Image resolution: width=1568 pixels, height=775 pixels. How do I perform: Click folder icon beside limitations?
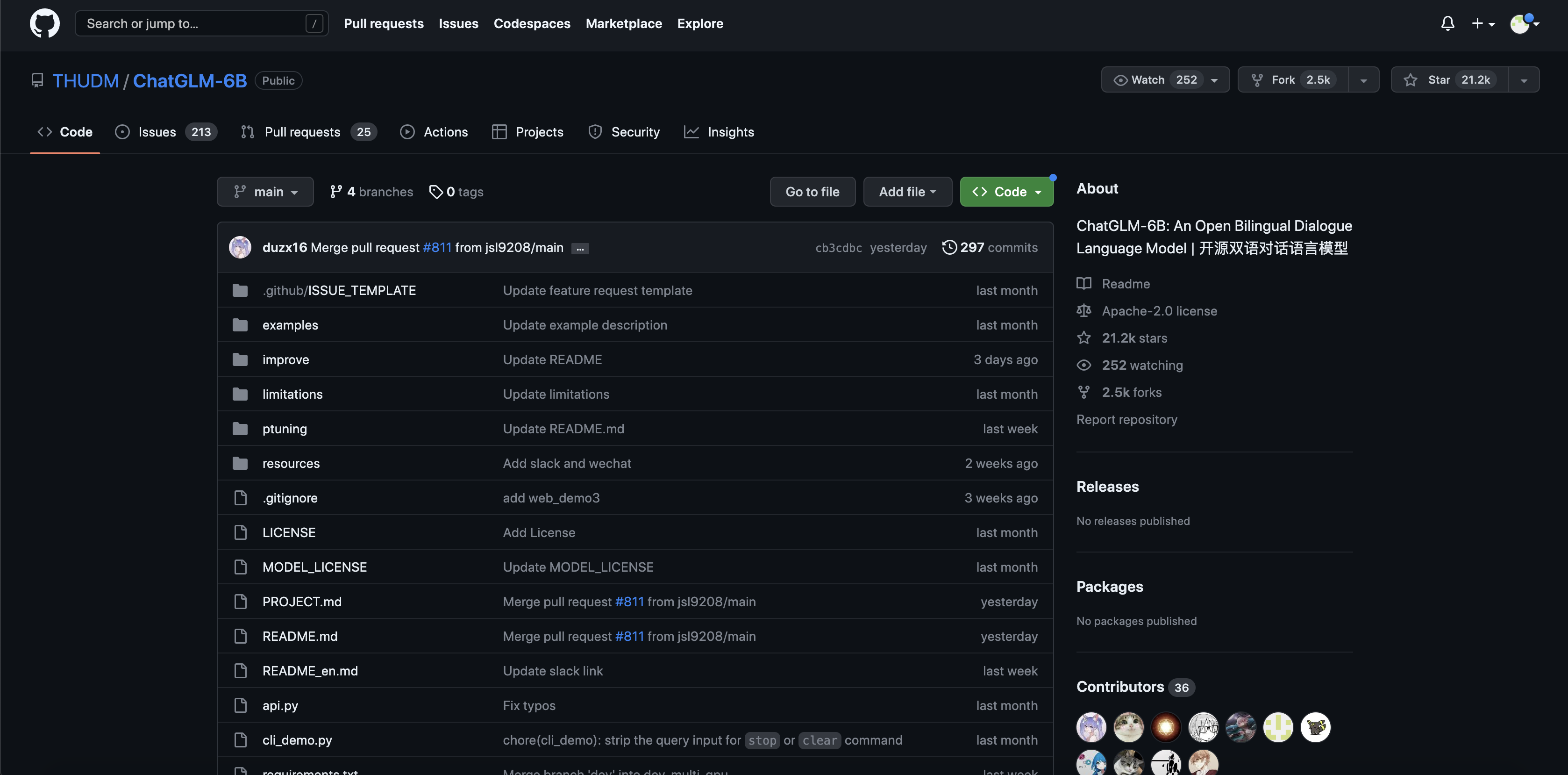click(x=240, y=395)
